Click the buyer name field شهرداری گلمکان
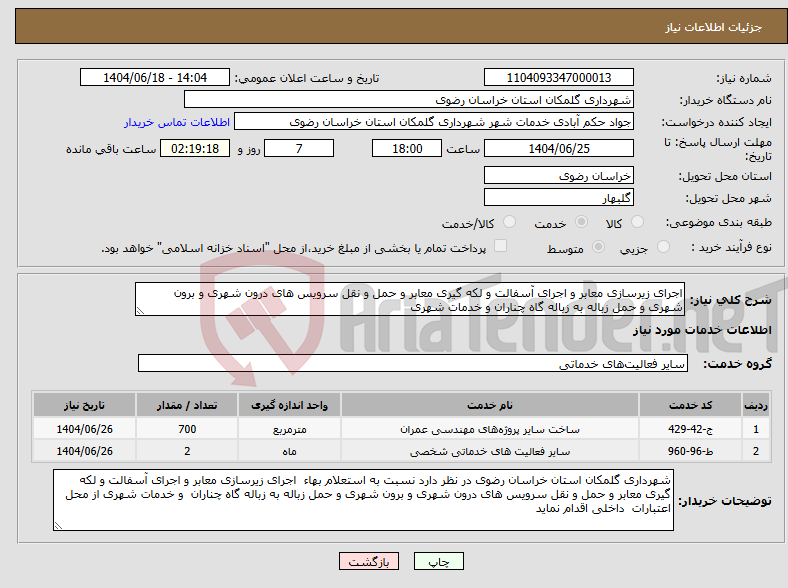 tap(409, 100)
